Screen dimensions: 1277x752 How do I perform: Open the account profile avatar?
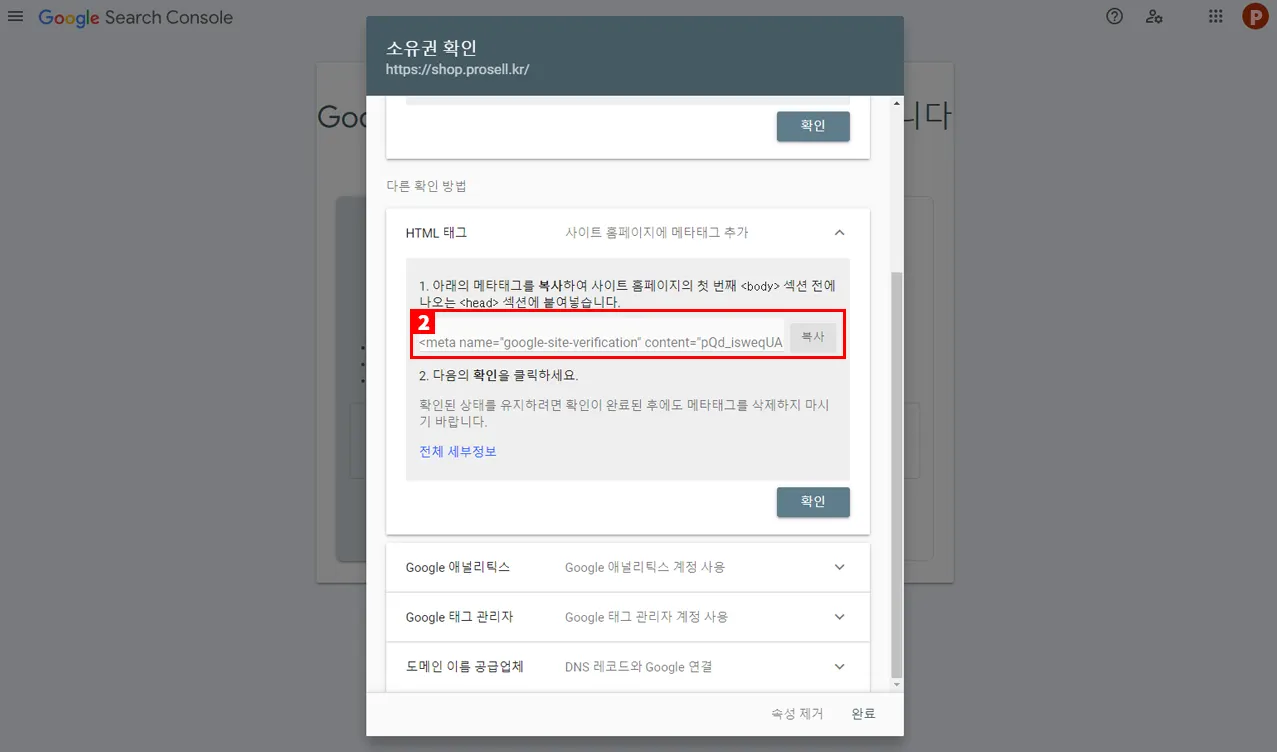tap(1255, 16)
